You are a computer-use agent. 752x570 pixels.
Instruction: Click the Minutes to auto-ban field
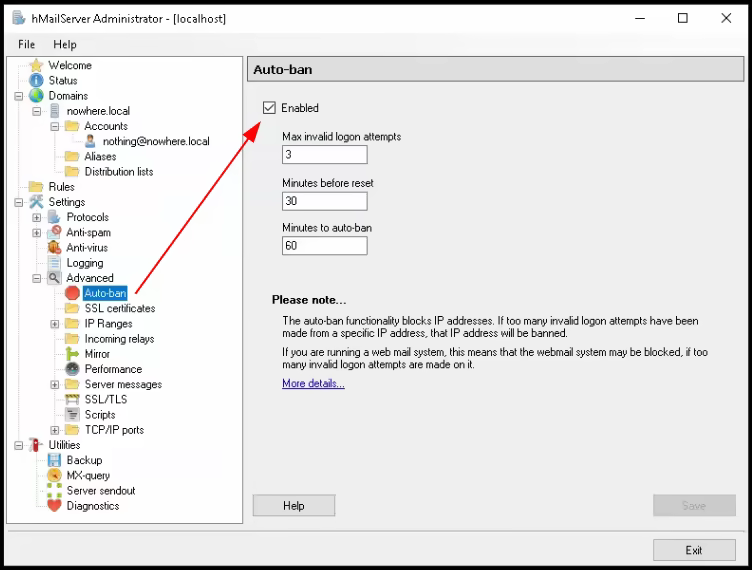325,245
